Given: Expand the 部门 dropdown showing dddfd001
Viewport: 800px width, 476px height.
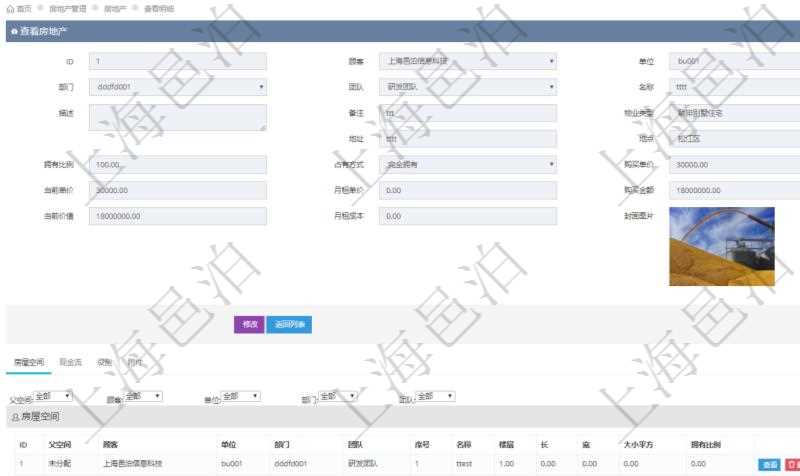Looking at the screenshot, I should click(178, 88).
